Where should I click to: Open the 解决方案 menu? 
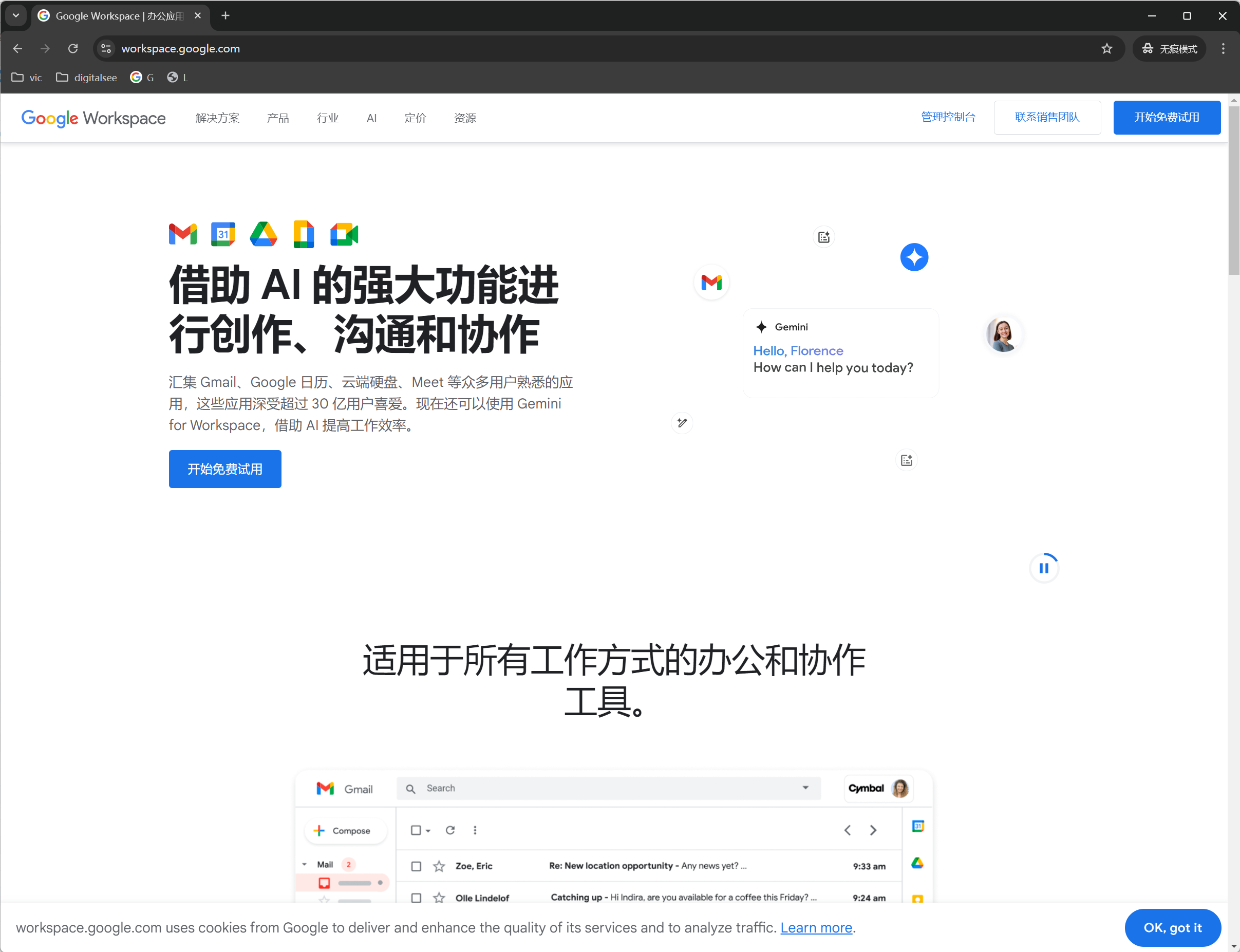(x=217, y=118)
